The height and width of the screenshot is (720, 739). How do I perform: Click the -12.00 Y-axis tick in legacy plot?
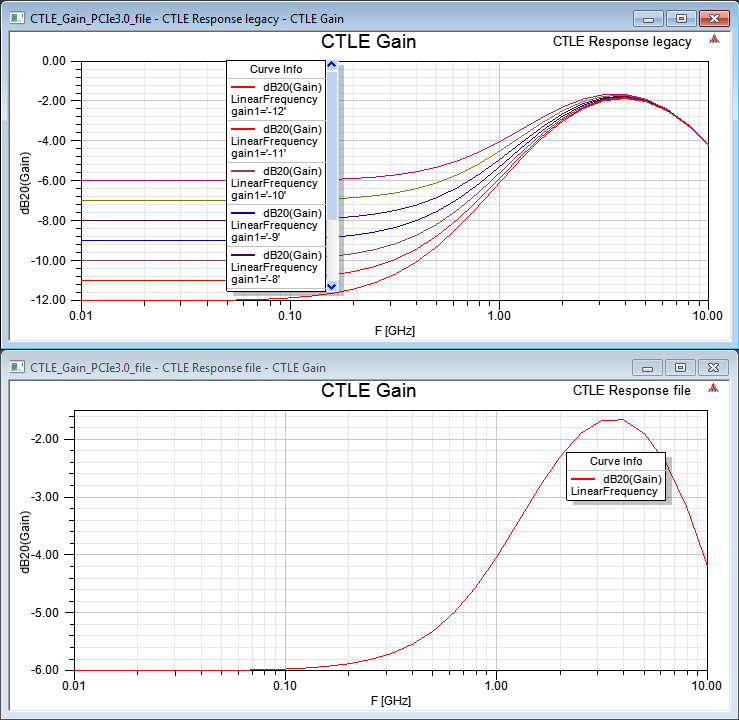click(x=49, y=300)
